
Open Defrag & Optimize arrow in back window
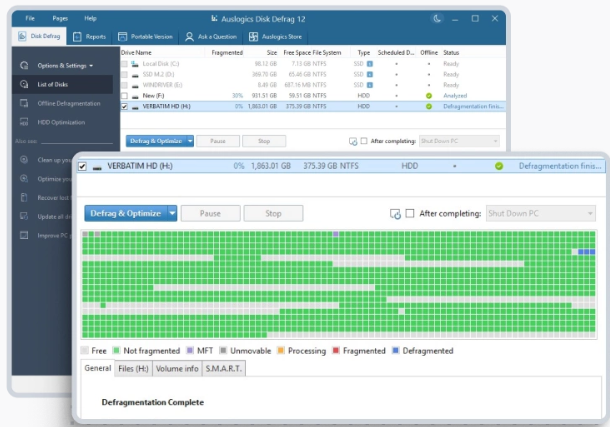point(190,141)
